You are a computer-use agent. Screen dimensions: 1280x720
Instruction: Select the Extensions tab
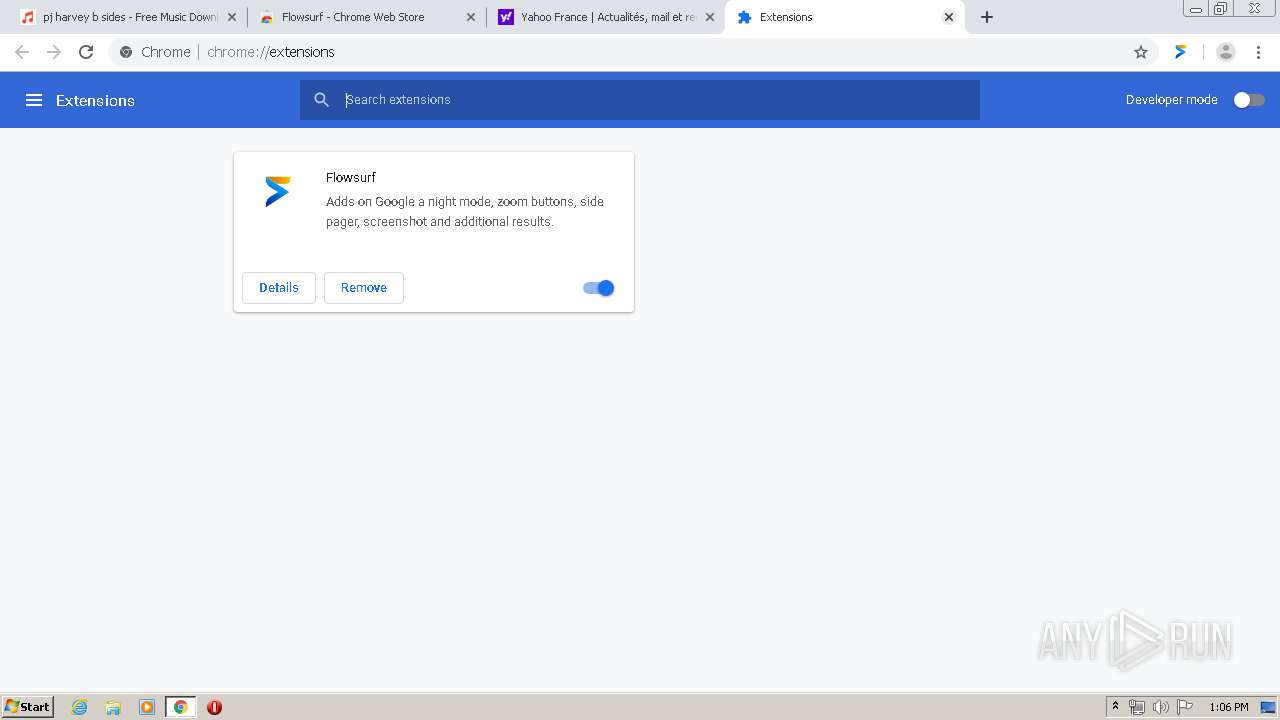click(844, 17)
